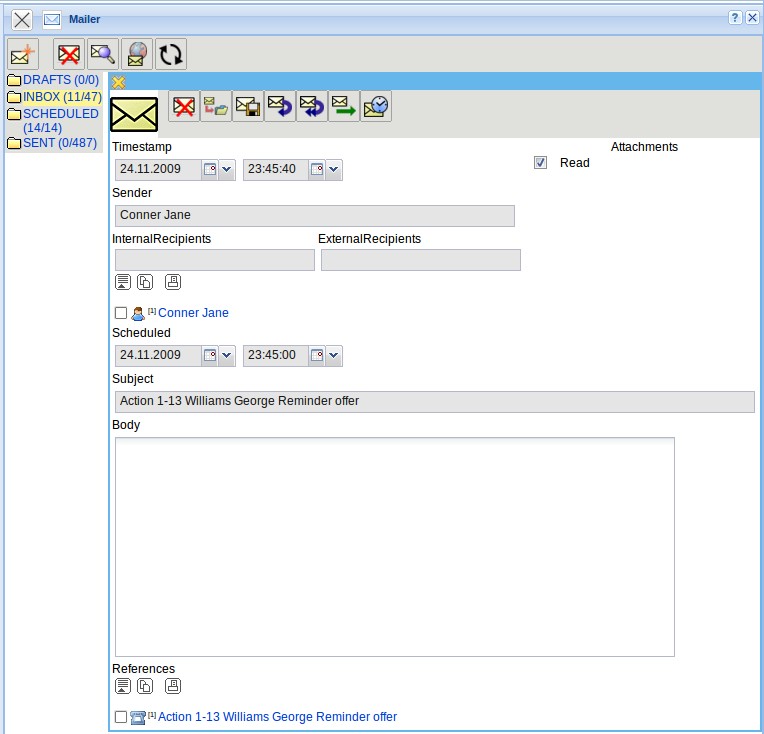Click the new mail compose icon
Screen dimensions: 764x734
pyautogui.click(x=22, y=54)
